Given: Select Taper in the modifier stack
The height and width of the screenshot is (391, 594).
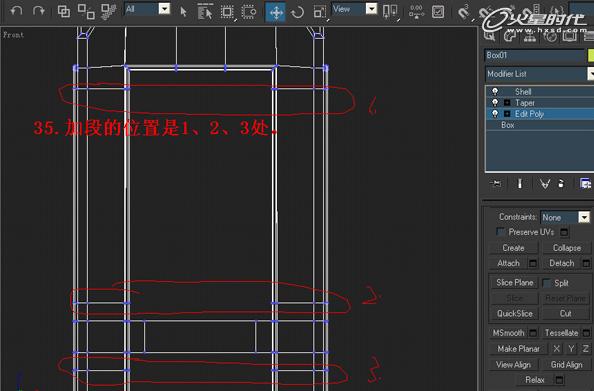Looking at the screenshot, I should pyautogui.click(x=525, y=103).
